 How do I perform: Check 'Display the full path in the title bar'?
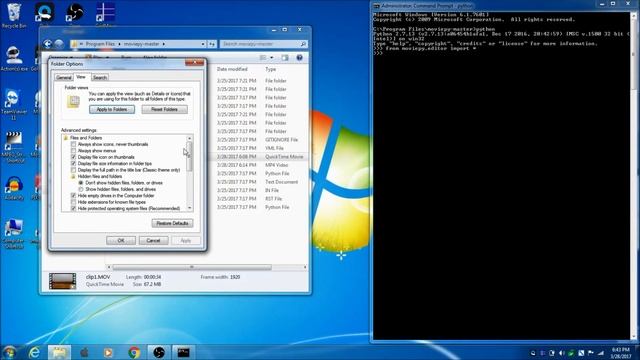[x=73, y=170]
